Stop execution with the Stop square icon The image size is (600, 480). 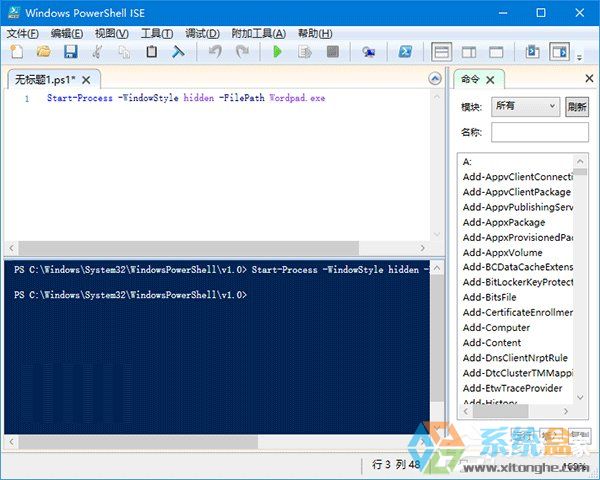pyautogui.click(x=333, y=51)
